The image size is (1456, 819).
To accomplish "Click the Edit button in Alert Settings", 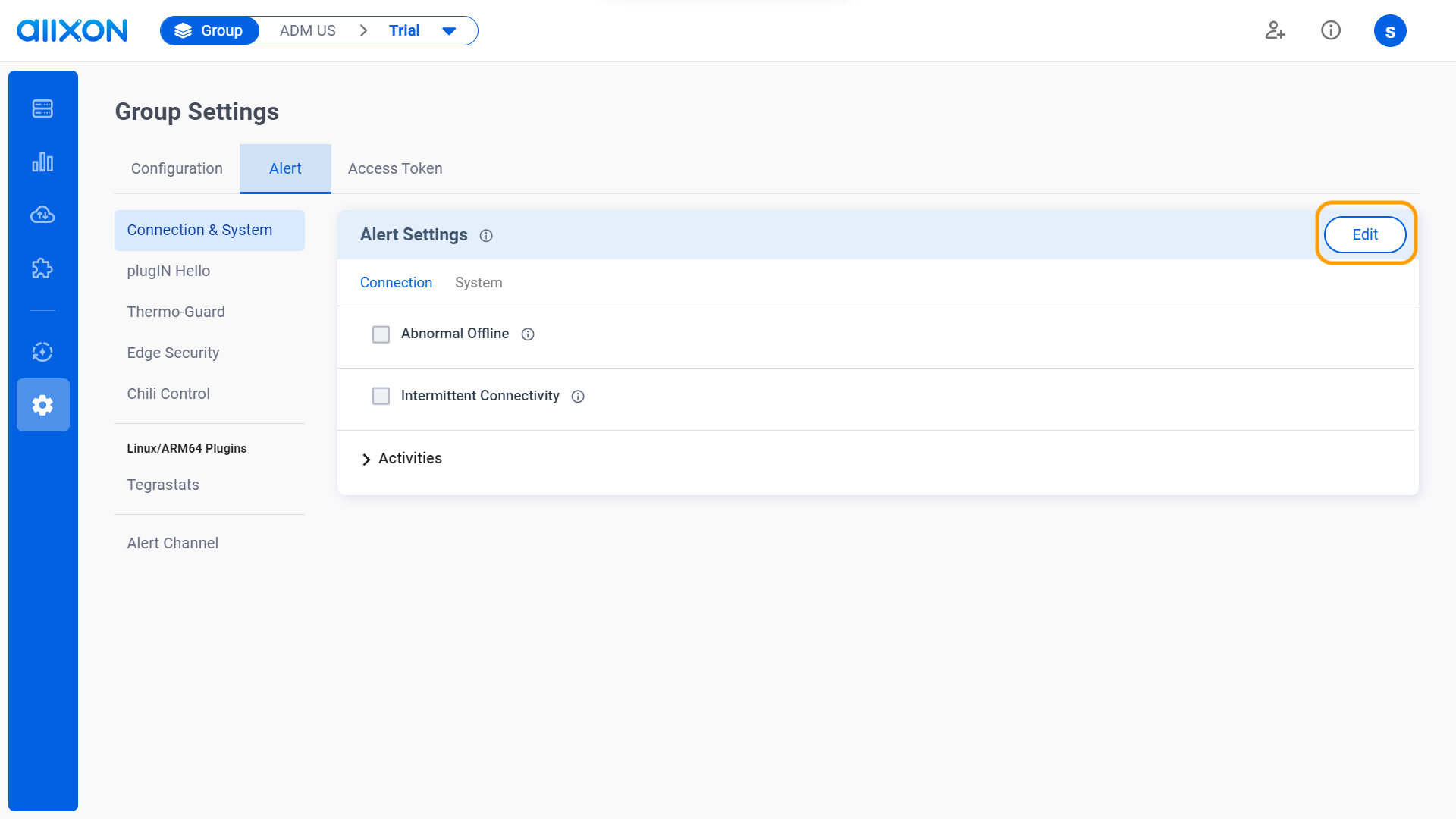I will click(x=1364, y=234).
